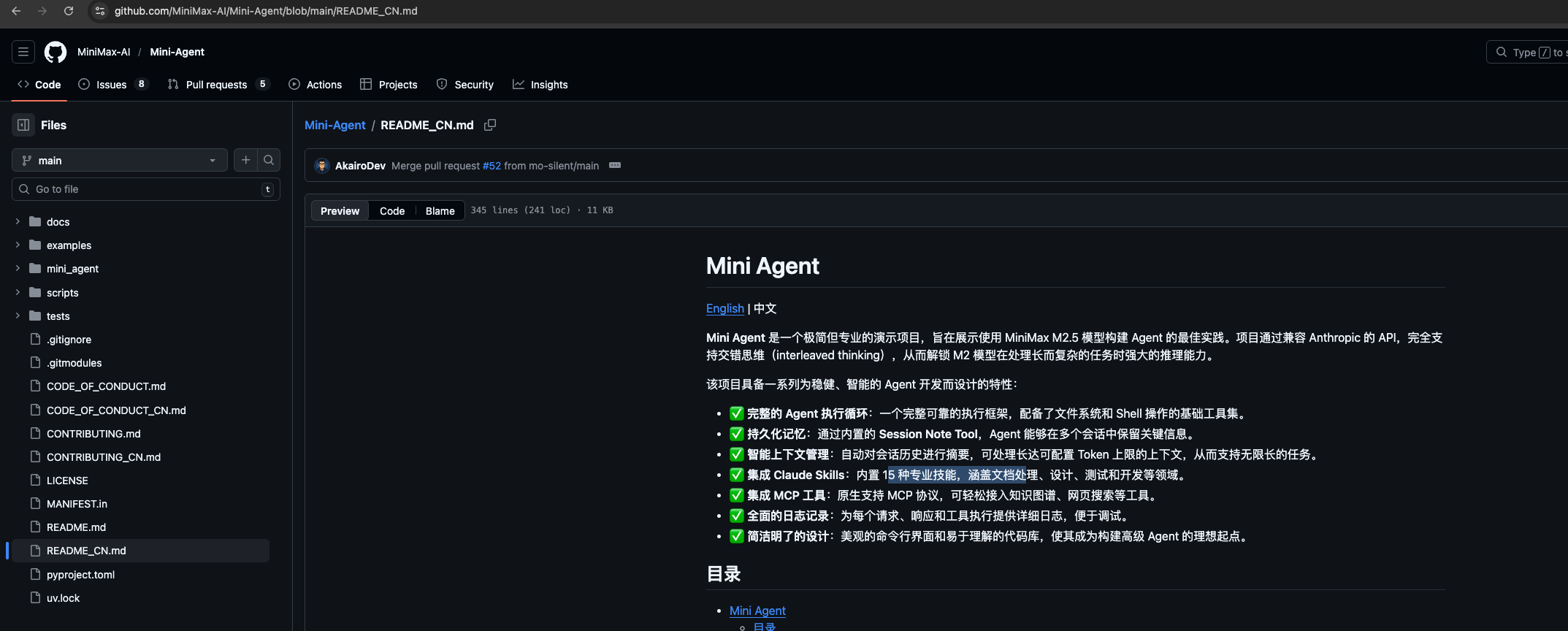Expand the scripts folder
The width and height of the screenshot is (1568, 631).
tap(18, 292)
